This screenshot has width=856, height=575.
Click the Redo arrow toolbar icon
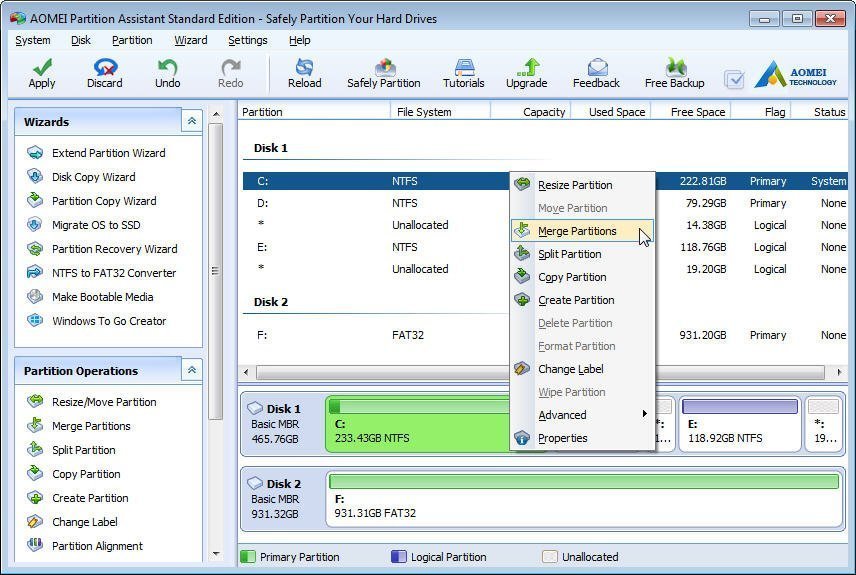pyautogui.click(x=230, y=68)
